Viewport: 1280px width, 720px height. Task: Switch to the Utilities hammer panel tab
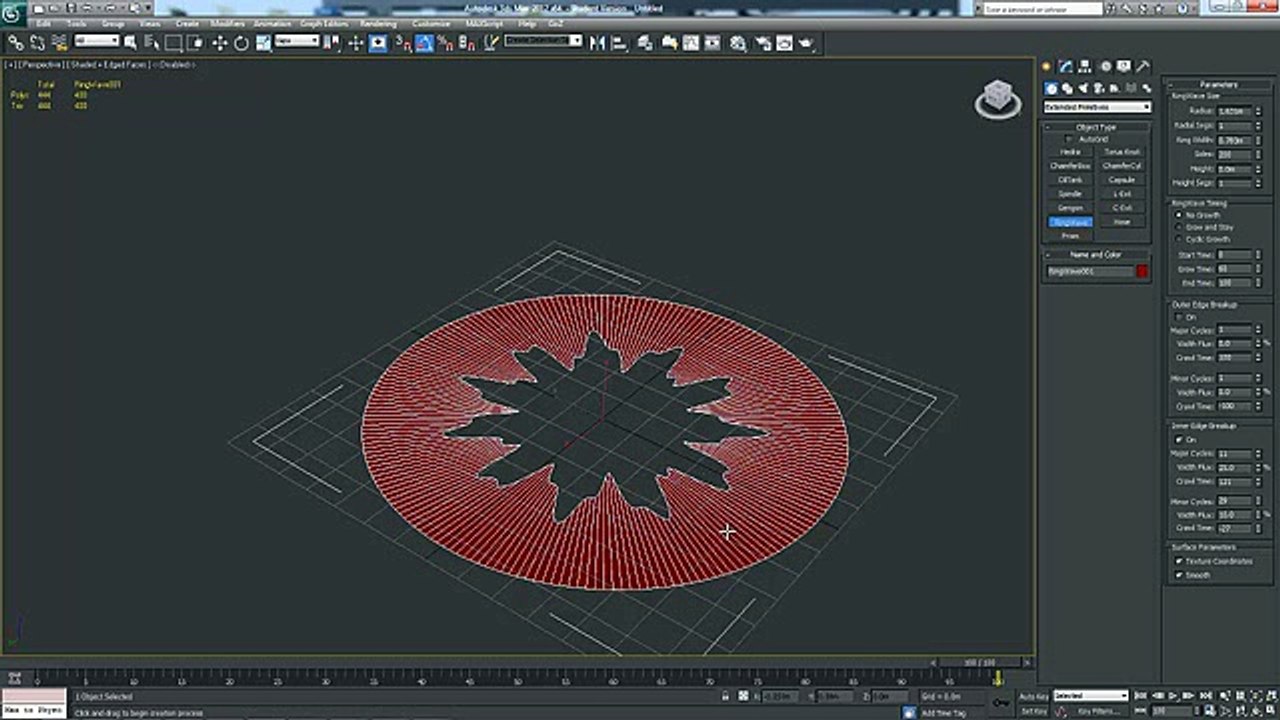point(1142,67)
